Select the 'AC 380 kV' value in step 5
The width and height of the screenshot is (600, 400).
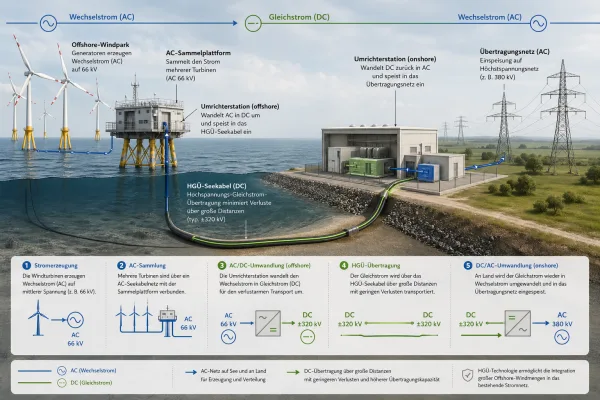[x=562, y=319]
